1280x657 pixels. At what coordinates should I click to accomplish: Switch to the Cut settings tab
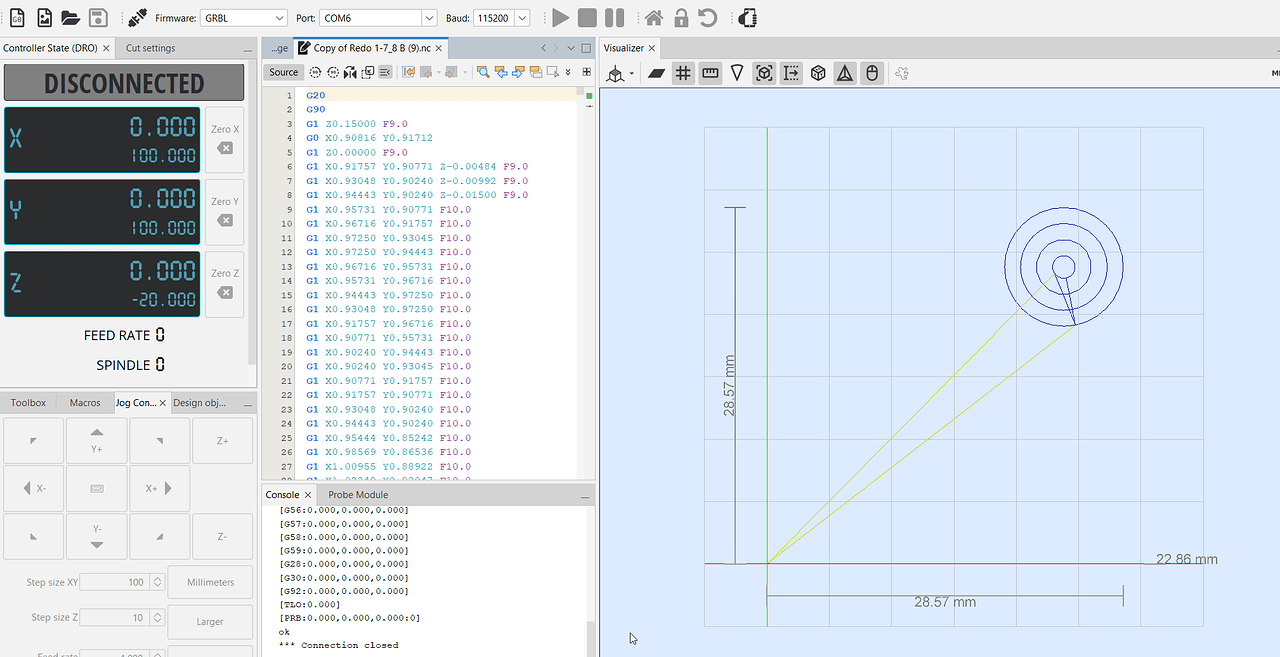(150, 48)
